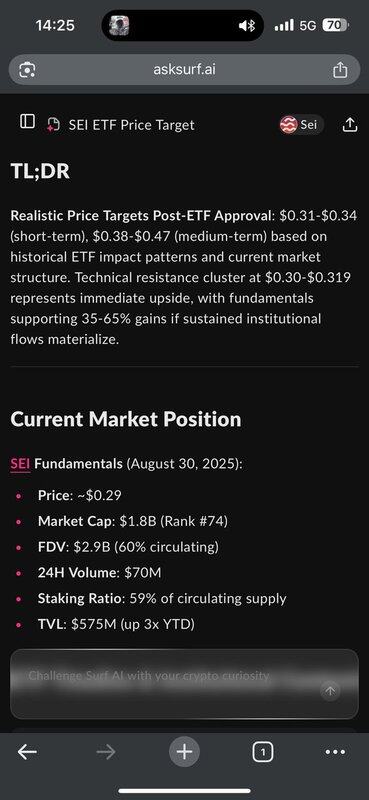Image resolution: width=369 pixels, height=800 pixels.
Task: Open a new tab with plus button
Action: [184, 752]
